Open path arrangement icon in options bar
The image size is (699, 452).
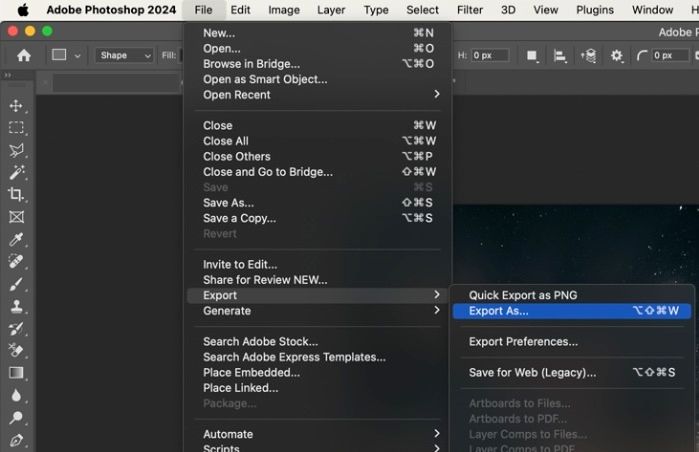click(x=588, y=56)
